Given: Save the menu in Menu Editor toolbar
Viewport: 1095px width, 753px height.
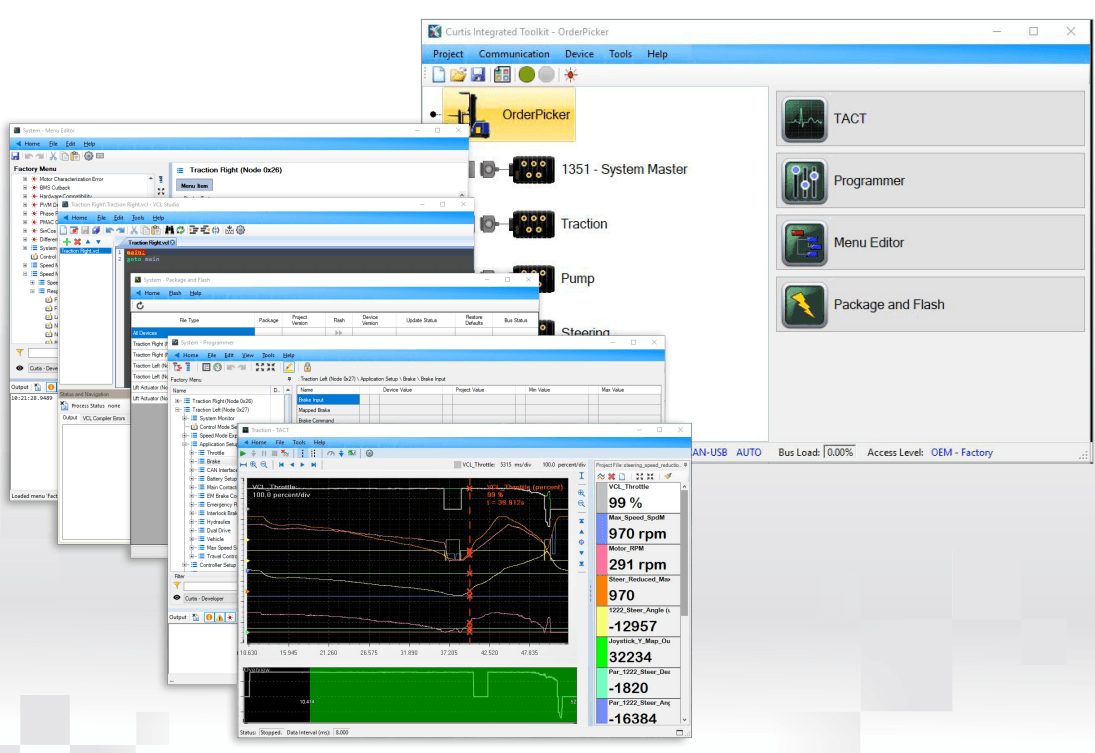Looking at the screenshot, I should tap(16, 155).
